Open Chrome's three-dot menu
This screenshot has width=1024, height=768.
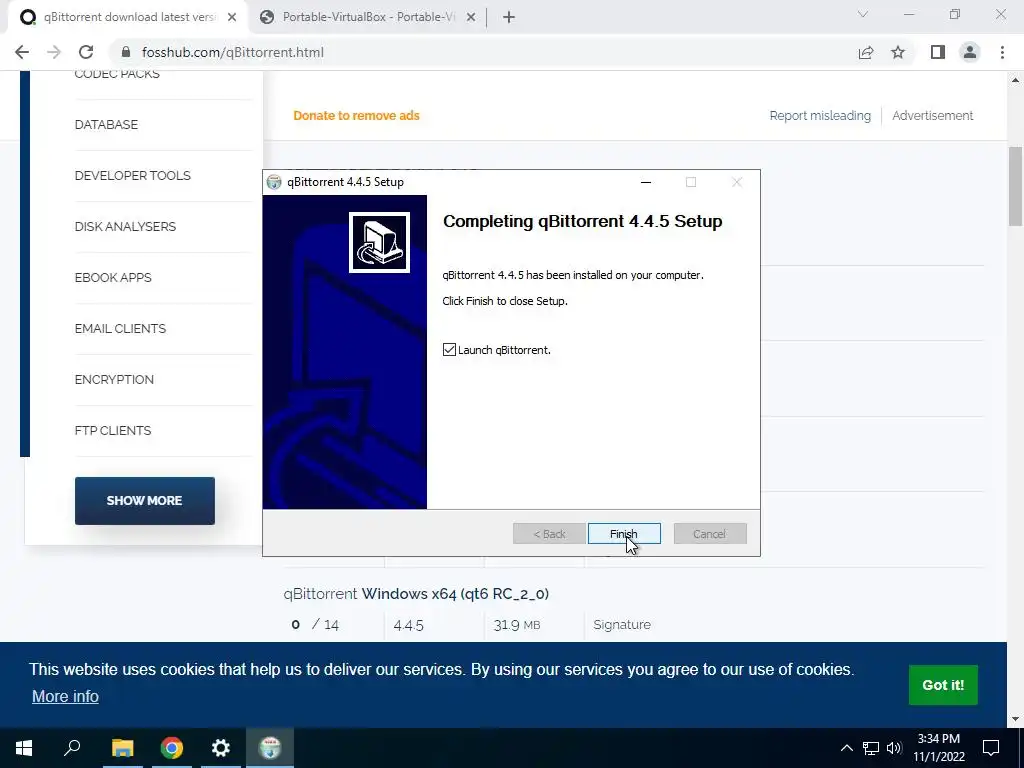(1002, 52)
